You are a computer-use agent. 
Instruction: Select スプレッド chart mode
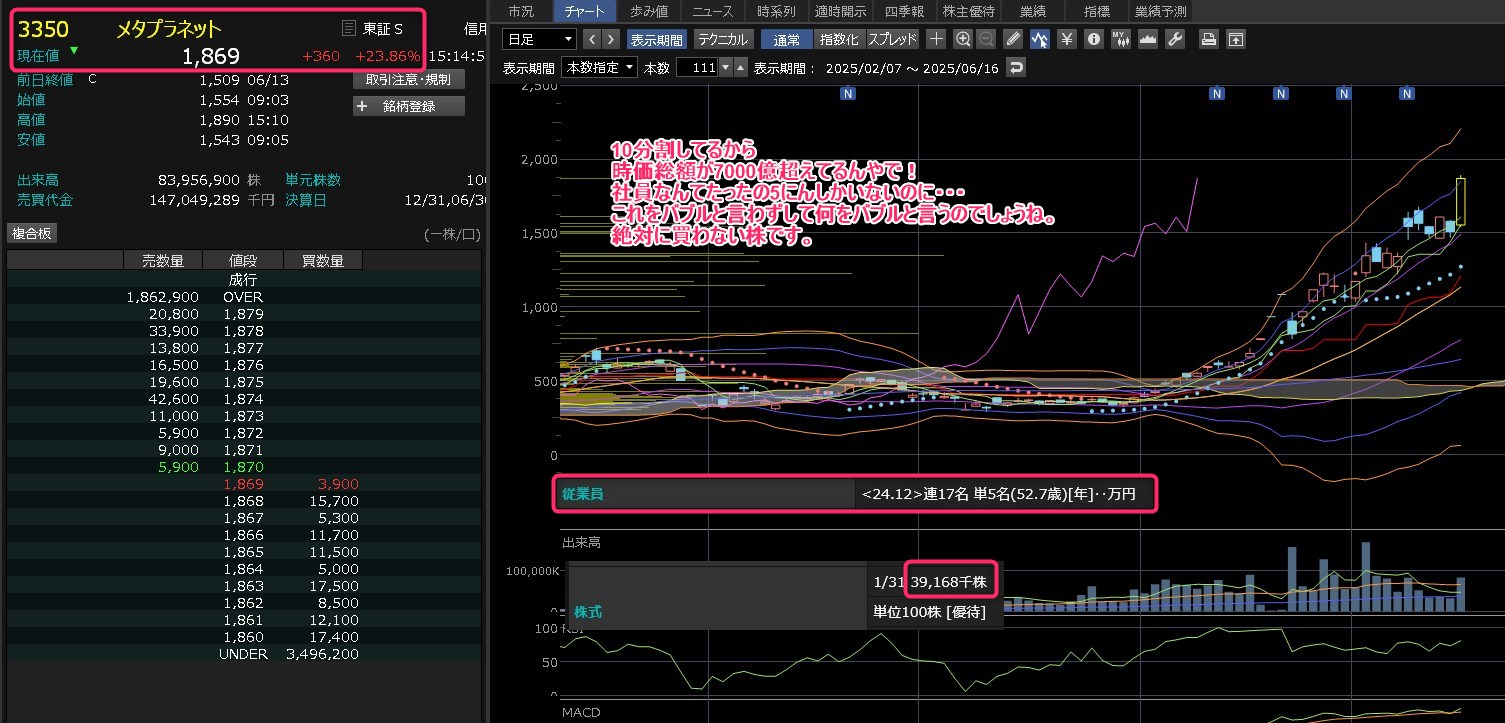tap(892, 40)
